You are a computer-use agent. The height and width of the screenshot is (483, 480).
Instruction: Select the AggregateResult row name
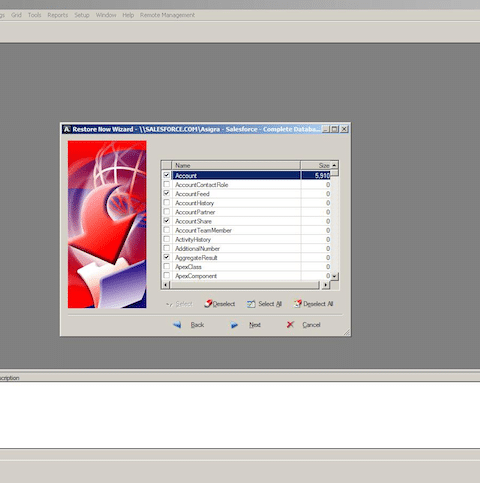[x=196, y=258]
